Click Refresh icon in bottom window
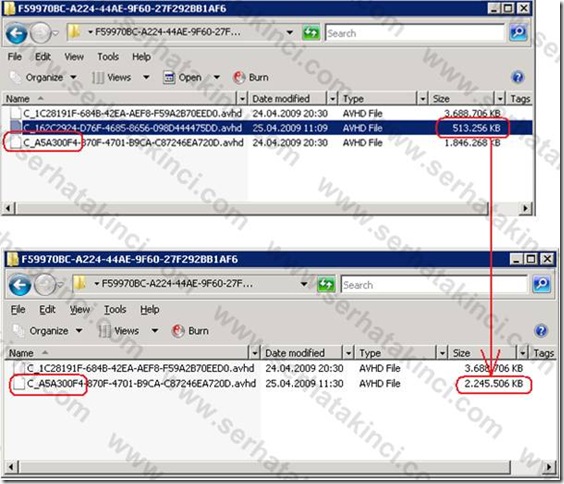 pyautogui.click(x=326, y=285)
